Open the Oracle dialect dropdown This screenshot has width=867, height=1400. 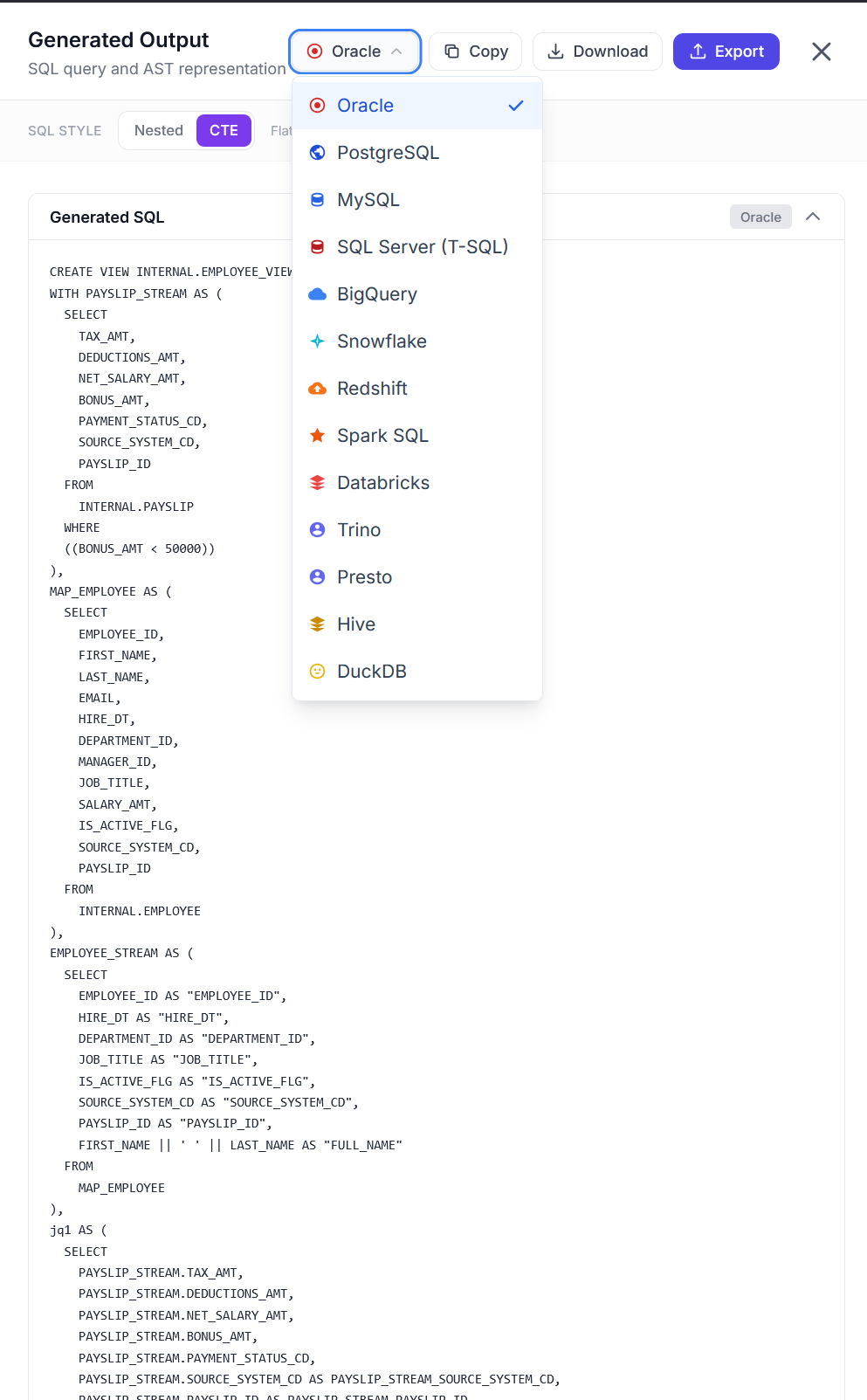pyautogui.click(x=355, y=52)
